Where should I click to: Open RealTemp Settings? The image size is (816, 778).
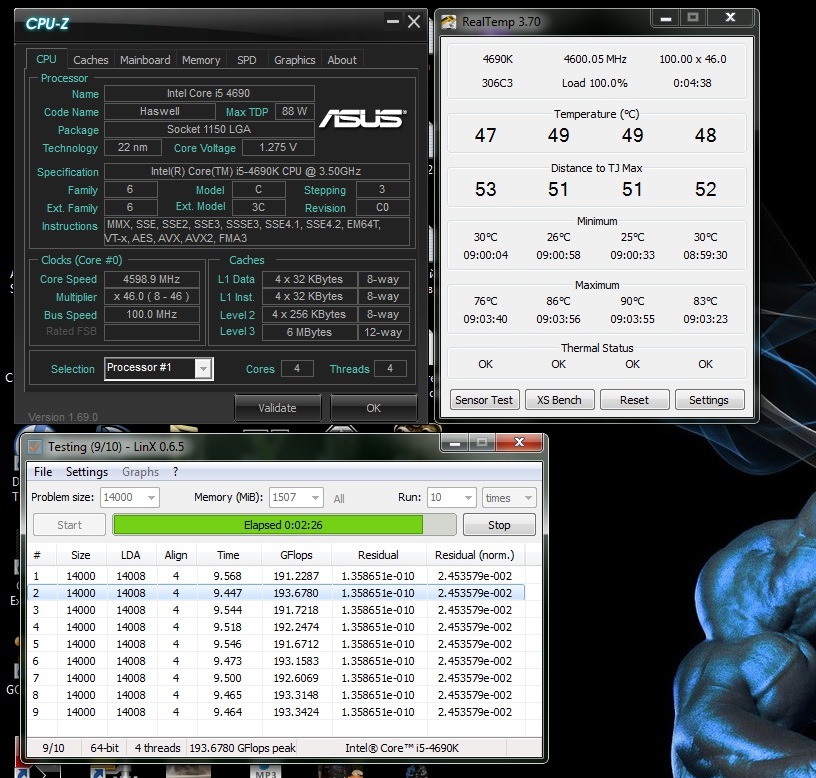tap(709, 400)
